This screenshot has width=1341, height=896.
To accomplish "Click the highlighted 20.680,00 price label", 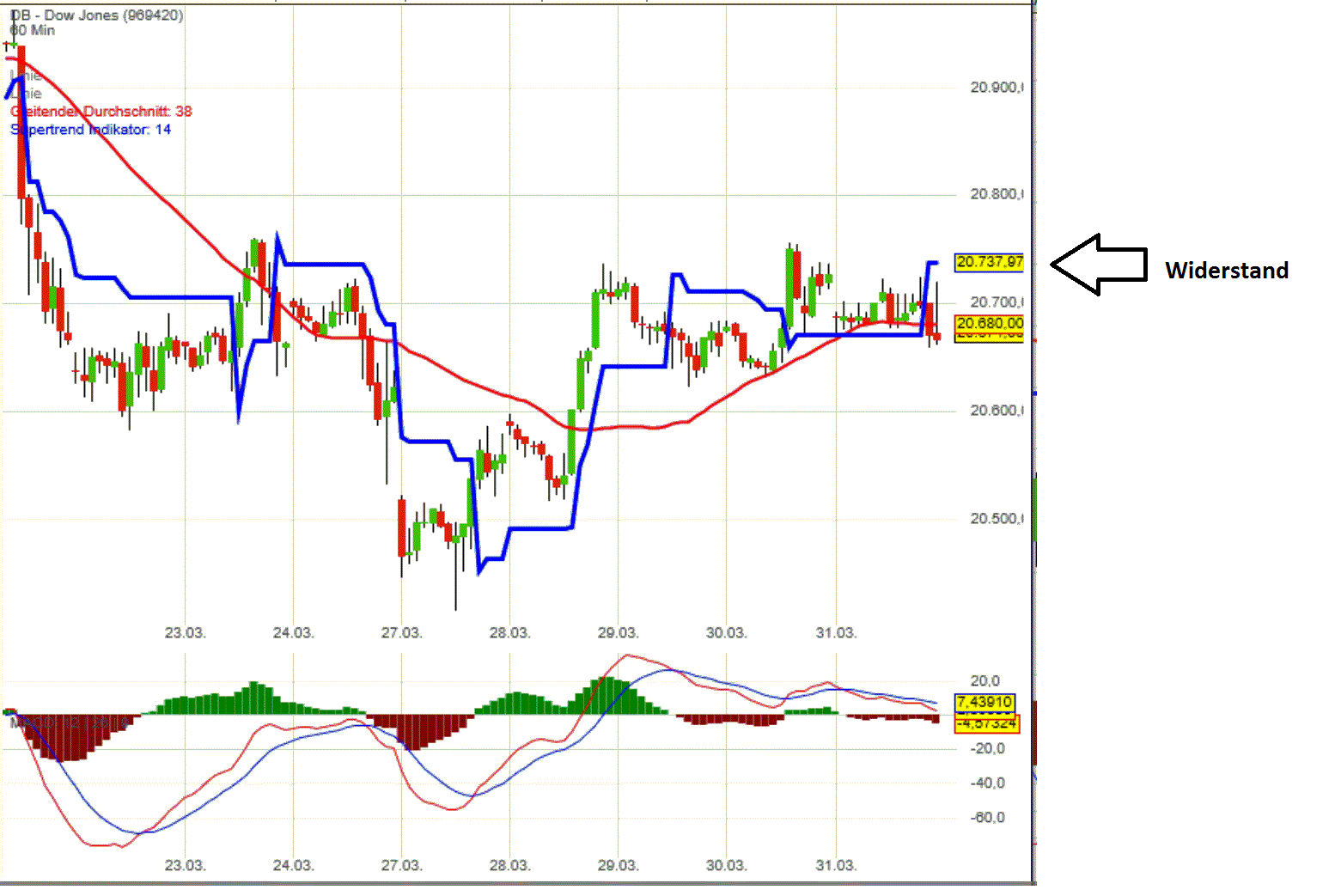I will 988,324.
